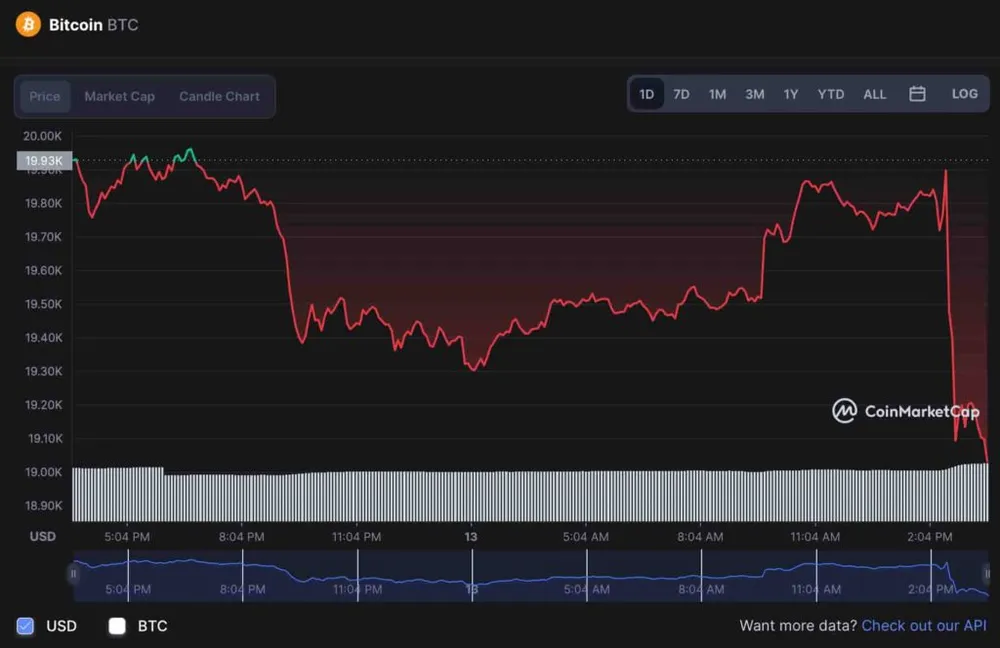Click the Bitcoin logo icon
Screen dimensions: 1000x648
click(28, 24)
